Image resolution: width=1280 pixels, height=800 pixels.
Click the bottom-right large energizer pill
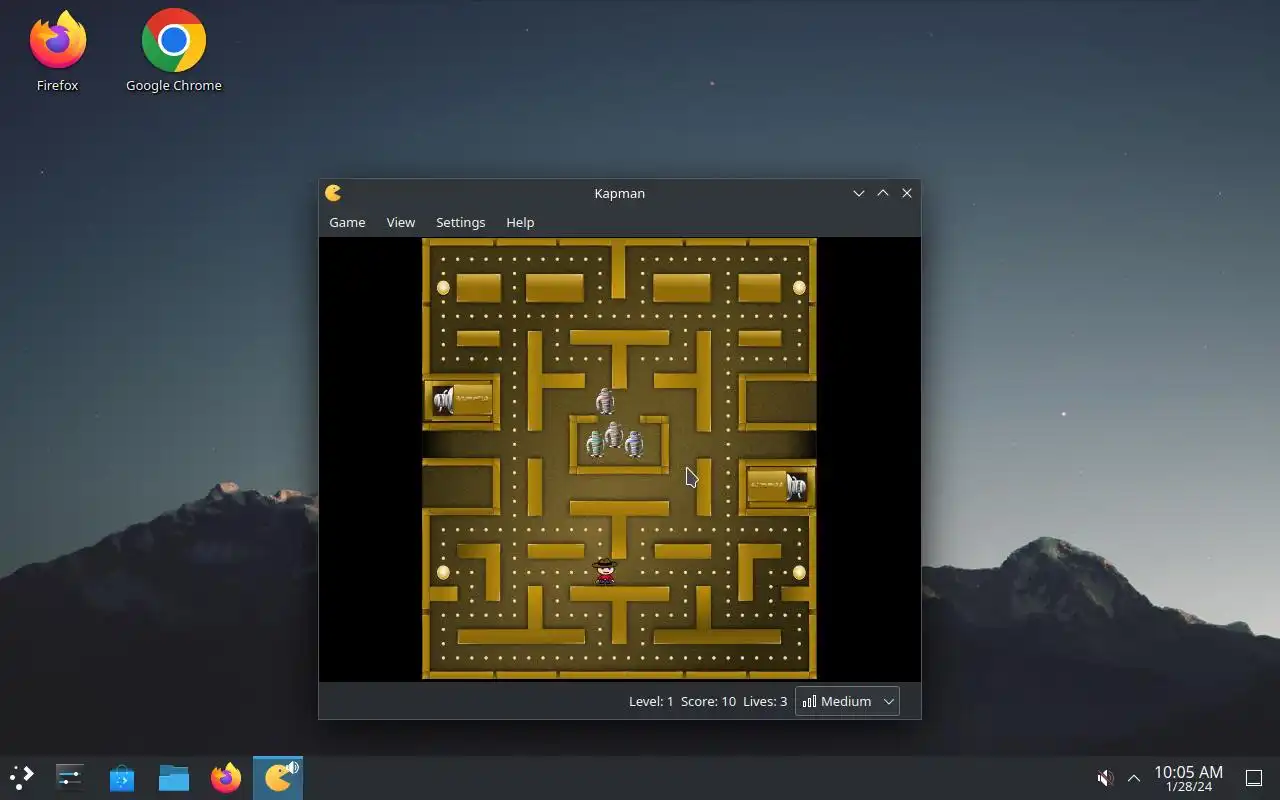click(799, 573)
